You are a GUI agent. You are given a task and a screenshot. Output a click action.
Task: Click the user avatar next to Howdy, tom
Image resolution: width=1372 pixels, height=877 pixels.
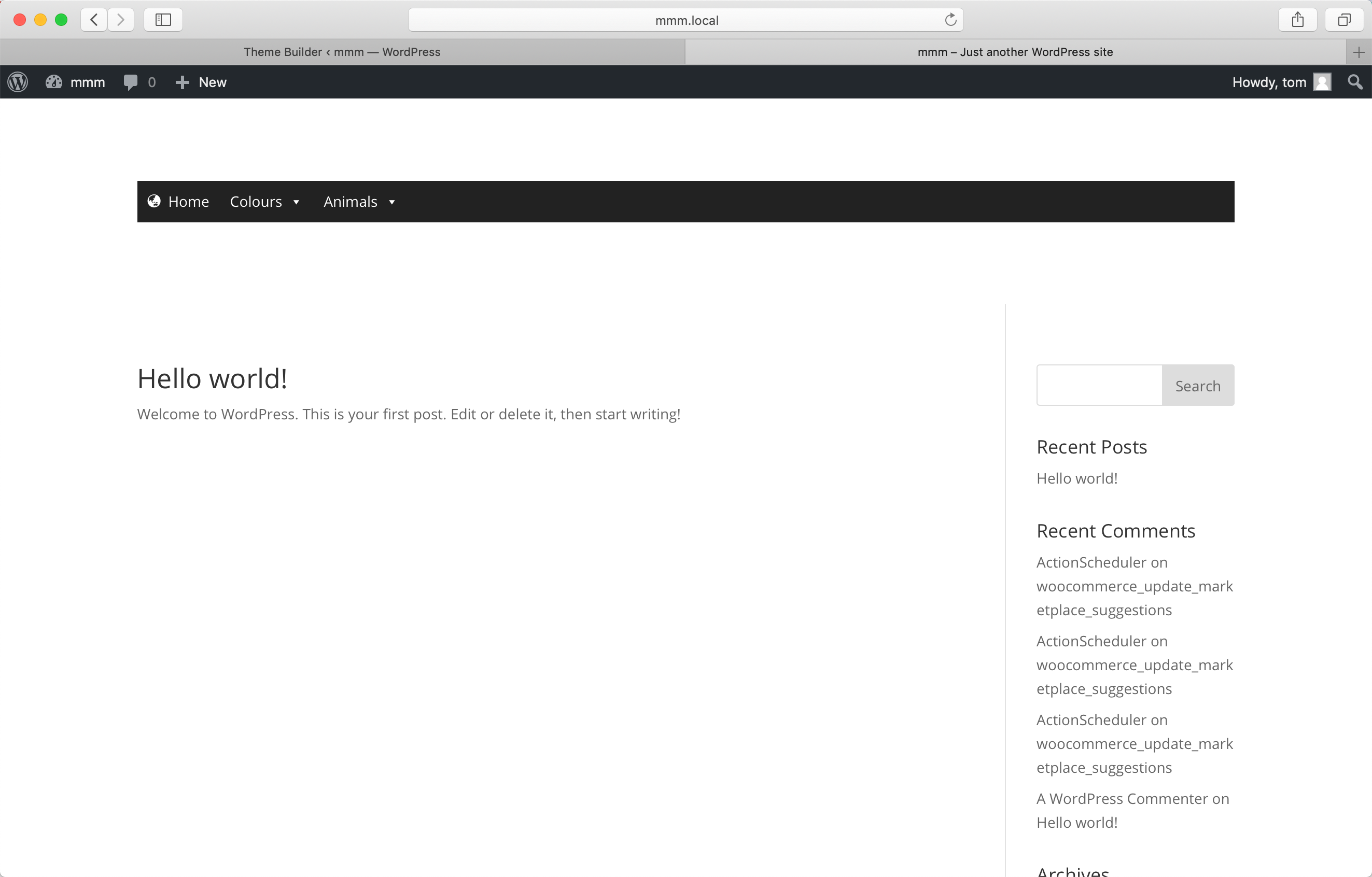(1322, 82)
